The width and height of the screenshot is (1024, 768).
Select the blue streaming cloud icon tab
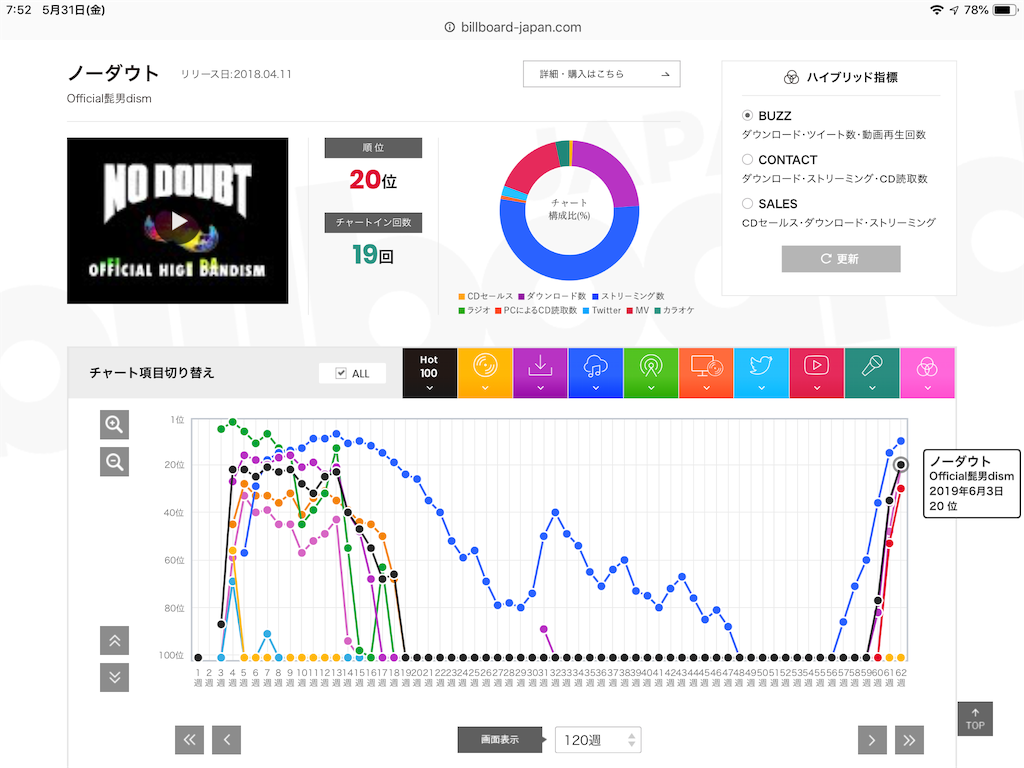[596, 373]
